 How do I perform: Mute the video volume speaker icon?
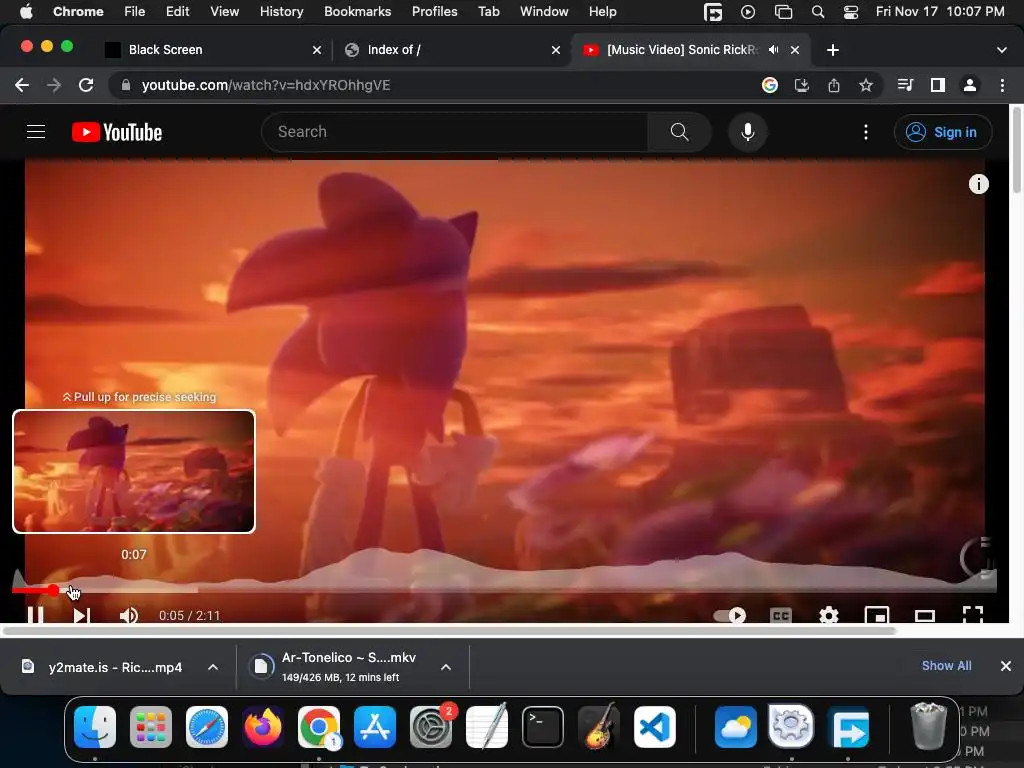(129, 615)
